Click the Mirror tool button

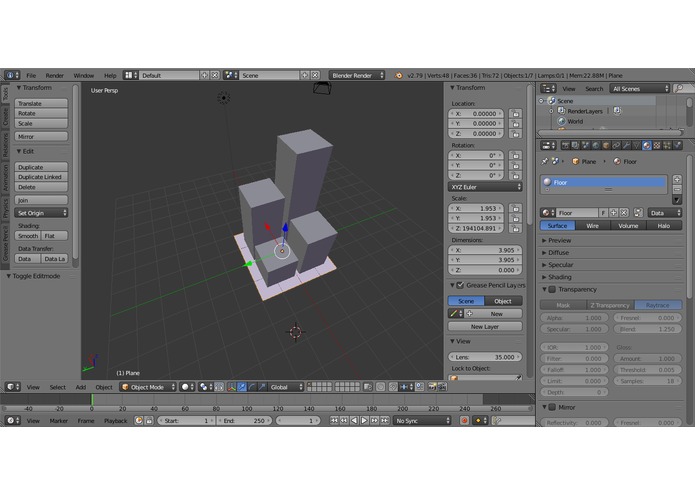click(41, 136)
